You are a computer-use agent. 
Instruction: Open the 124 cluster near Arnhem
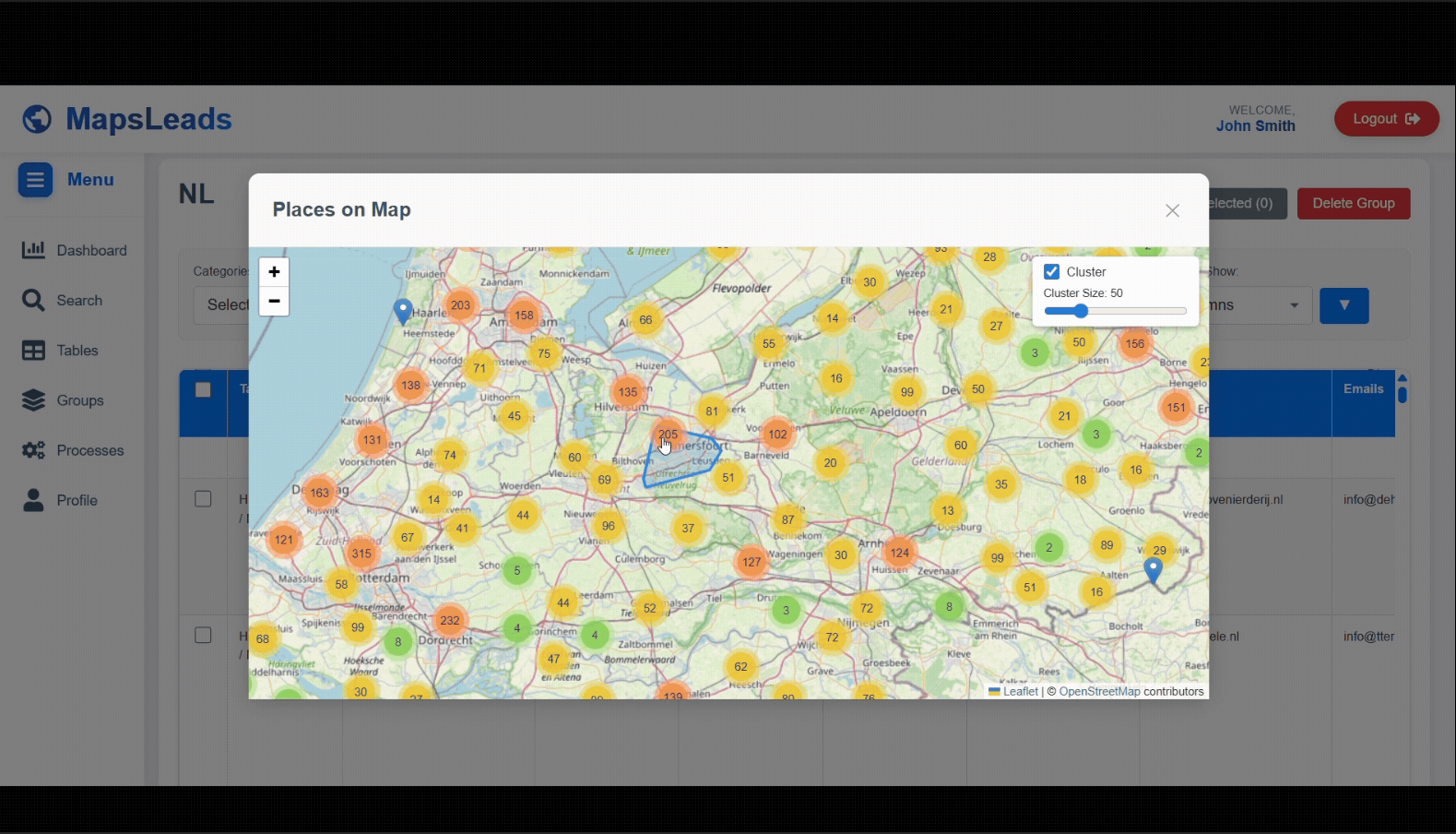click(900, 553)
